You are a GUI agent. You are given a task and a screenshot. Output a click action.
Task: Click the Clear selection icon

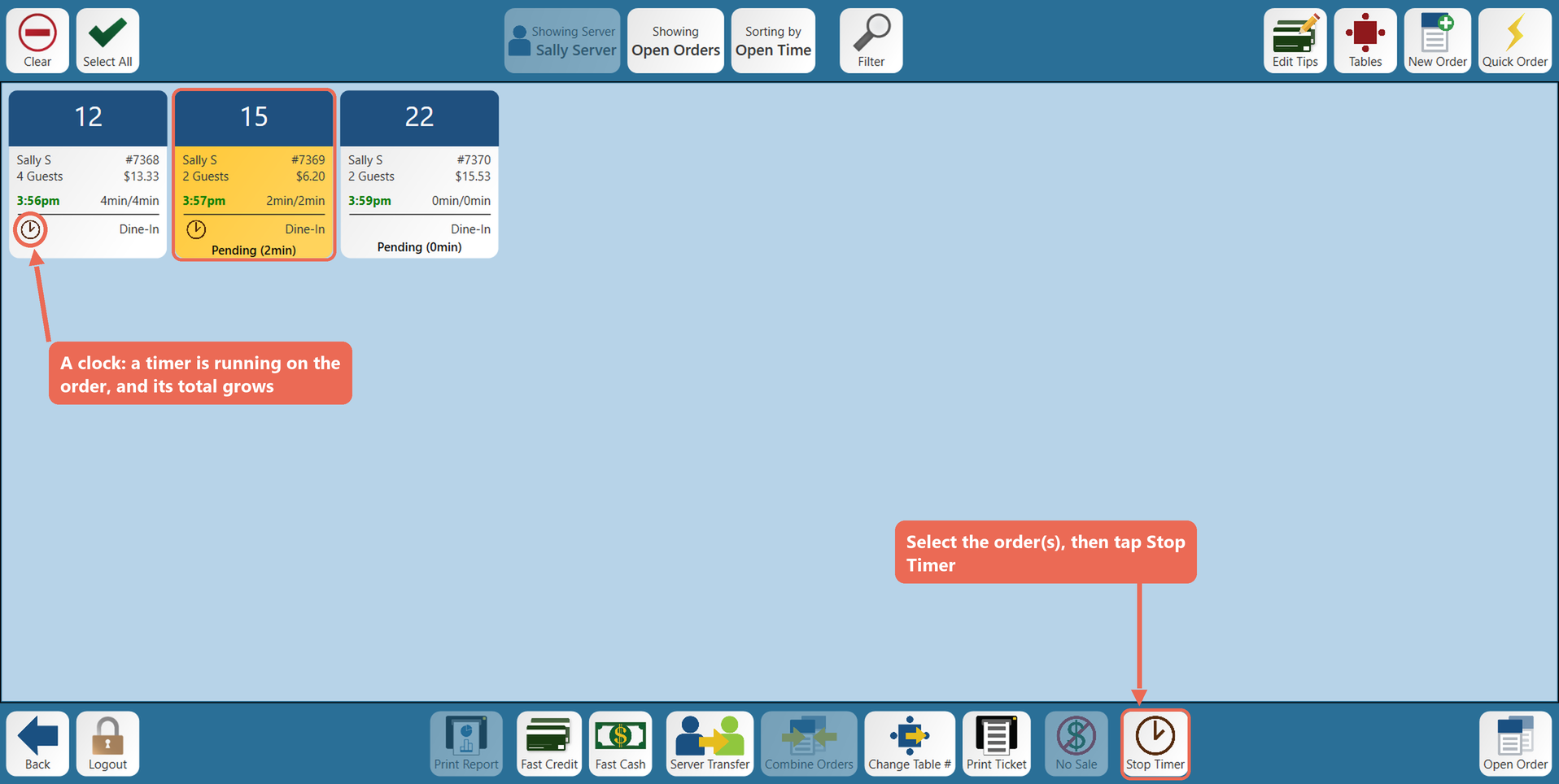37,41
